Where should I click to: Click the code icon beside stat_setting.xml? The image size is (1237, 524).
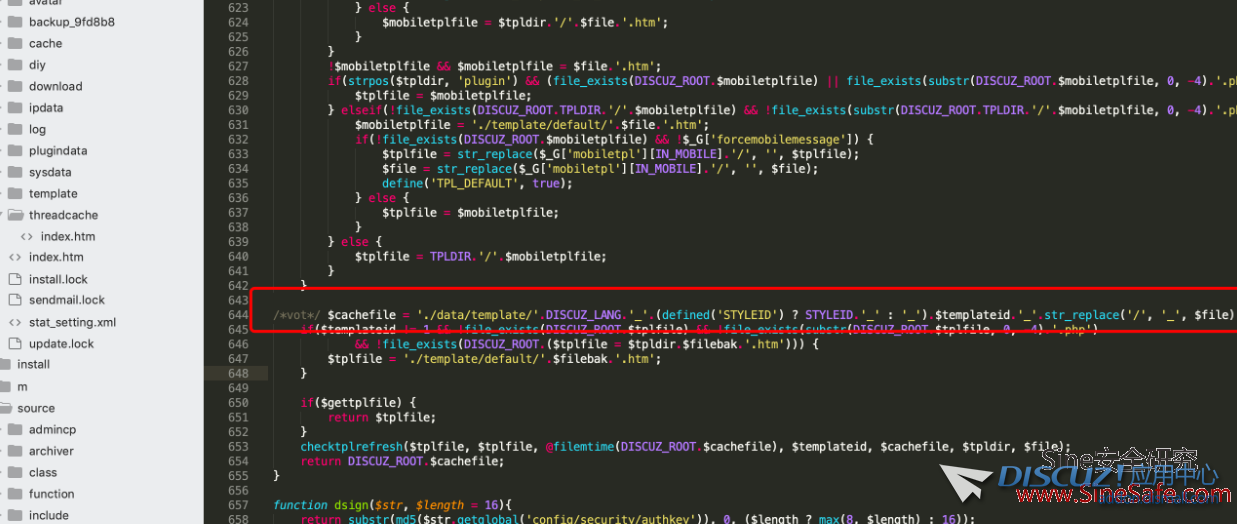tap(14, 322)
